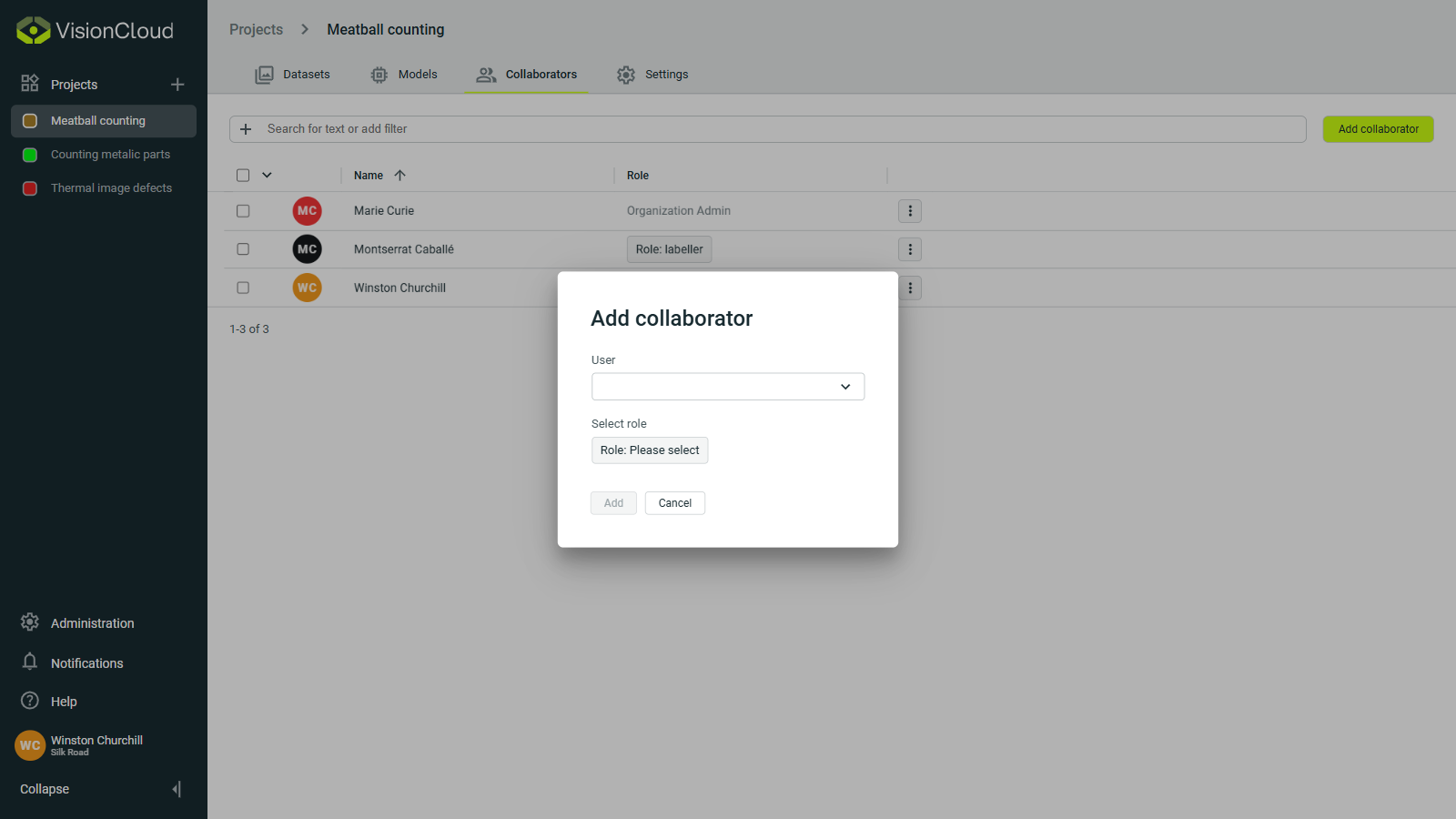Tick the checkbox on Marie Curie's row
This screenshot has width=1456, height=819.
[x=243, y=210]
